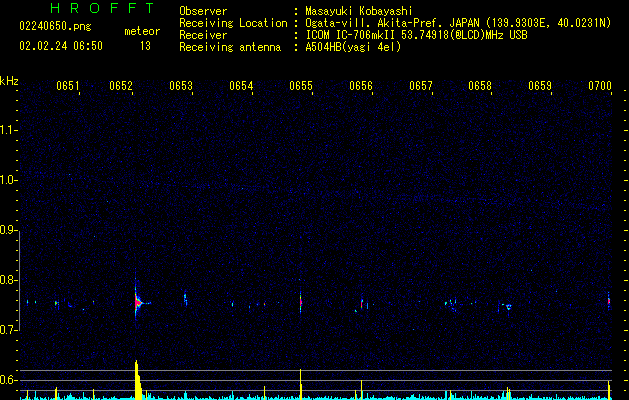Select the ICOM IC-706mkII receiver text
The width and height of the screenshot is (629, 400).
click(x=416, y=35)
